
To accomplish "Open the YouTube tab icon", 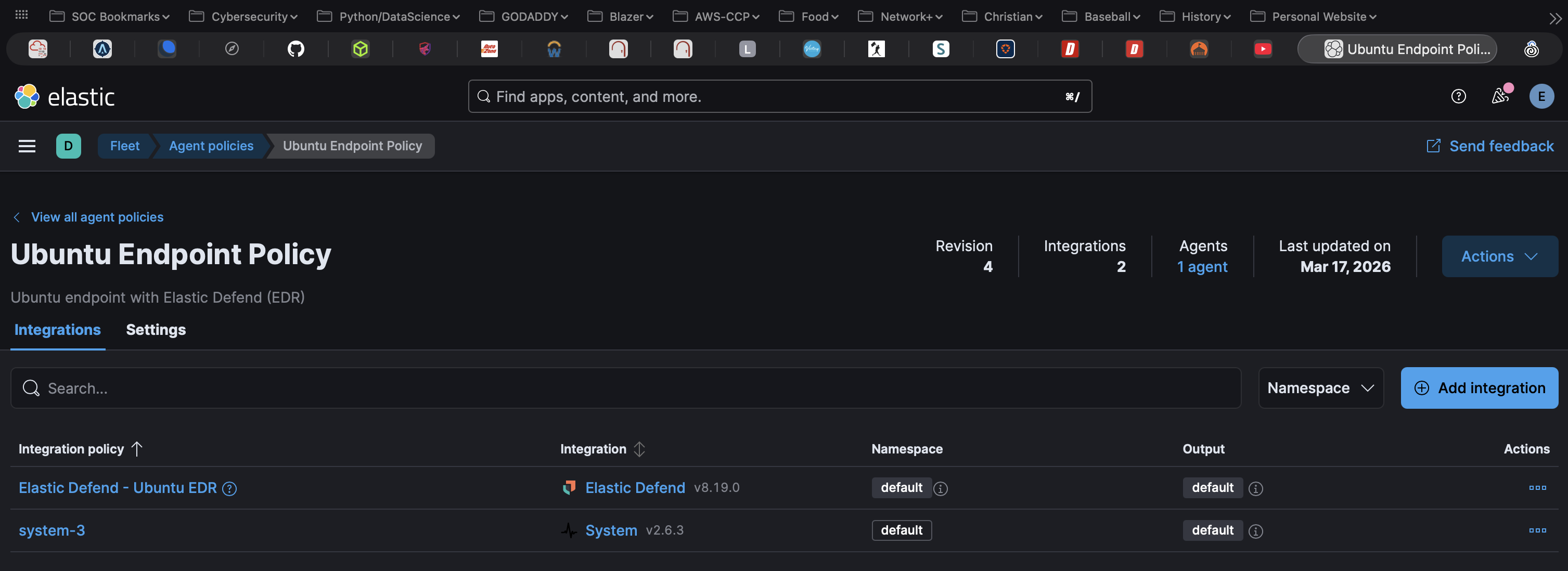I will pyautogui.click(x=1263, y=49).
